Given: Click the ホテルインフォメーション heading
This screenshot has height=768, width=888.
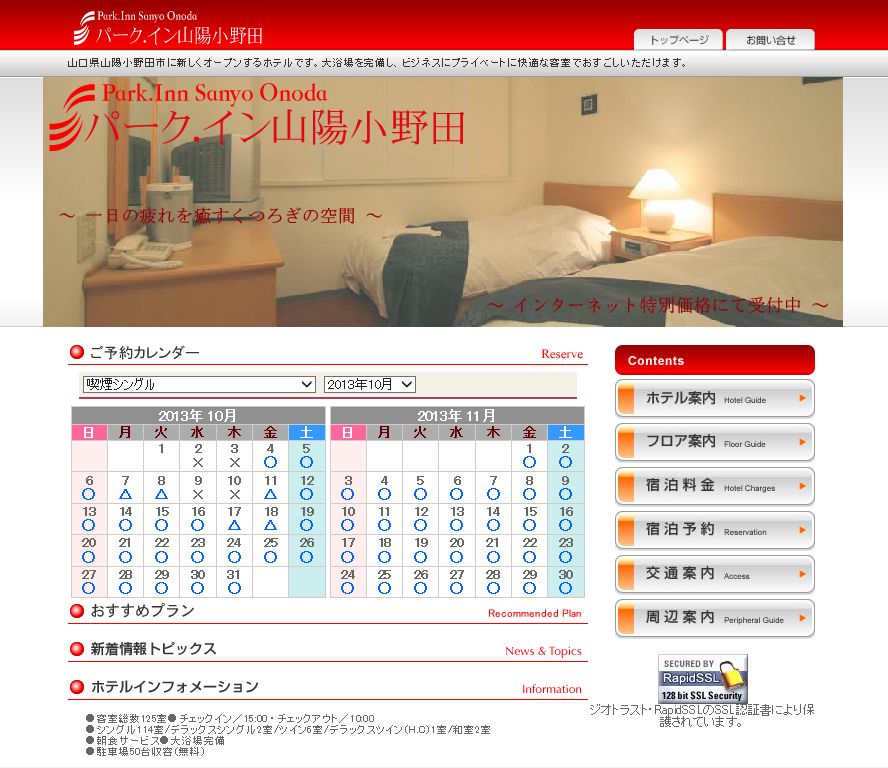Looking at the screenshot, I should point(174,686).
